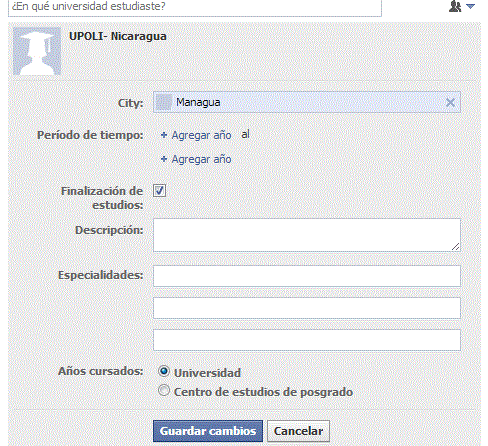Click the Años cursados label

click(101, 371)
